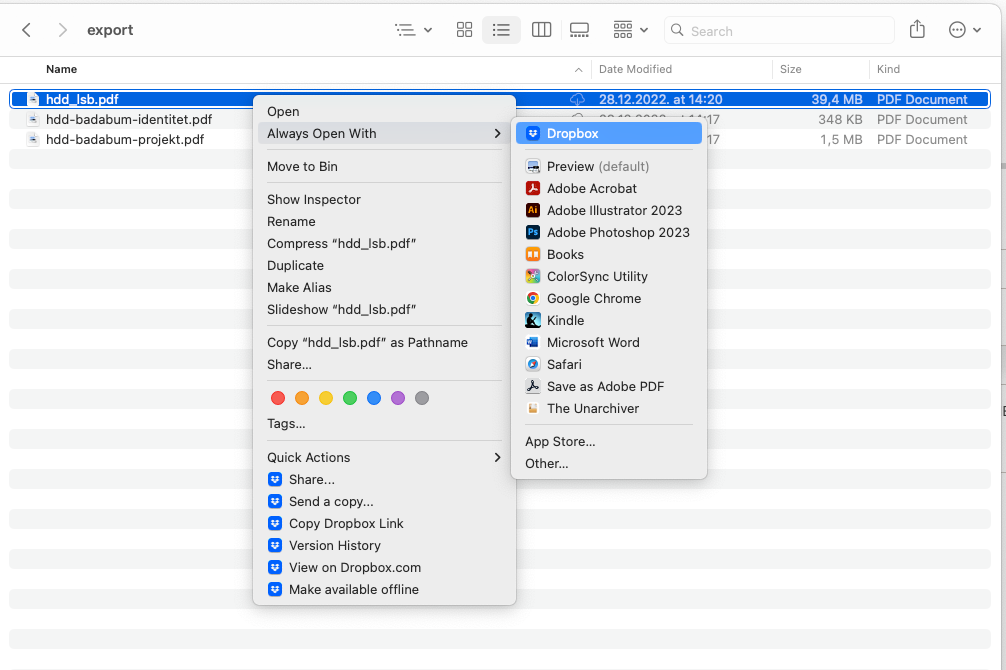Click inside the Search field
1006x670 pixels.
(780, 31)
